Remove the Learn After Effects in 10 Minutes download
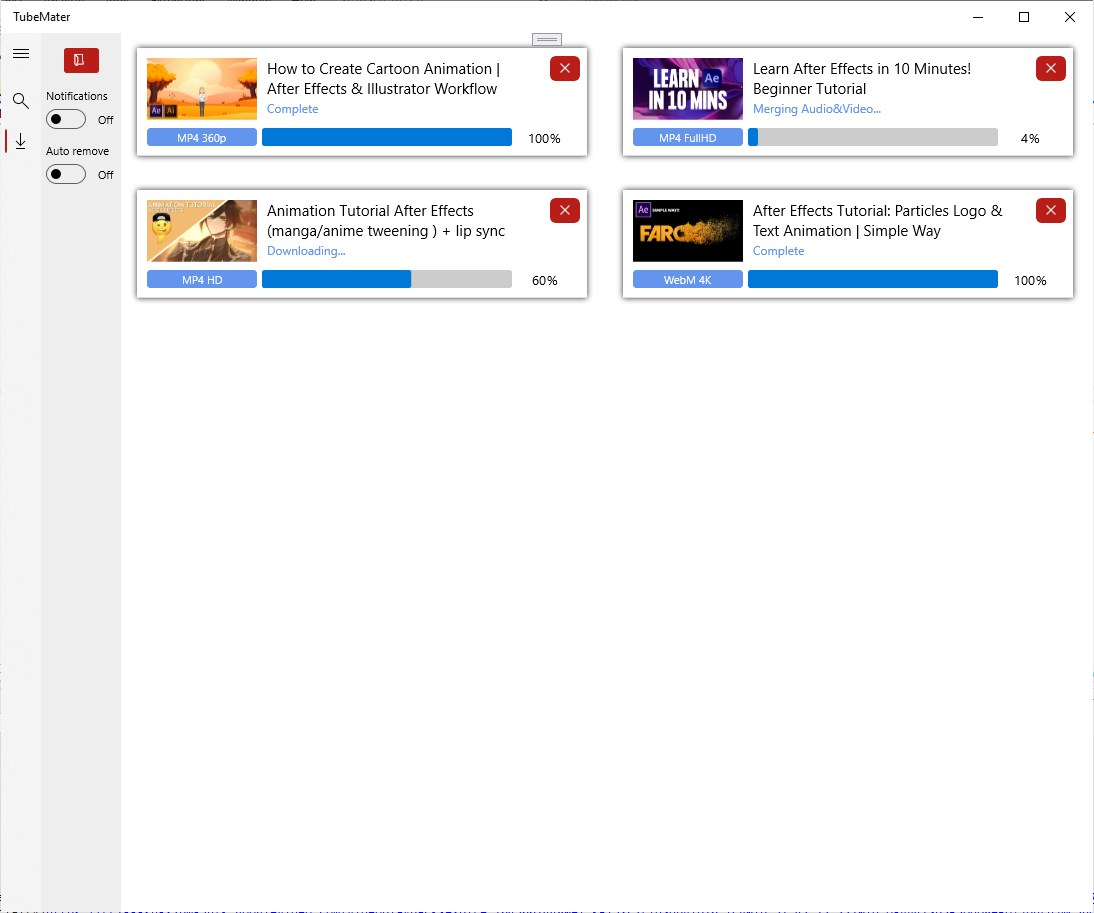Screen dimensions: 1094x913 (x=1050, y=68)
